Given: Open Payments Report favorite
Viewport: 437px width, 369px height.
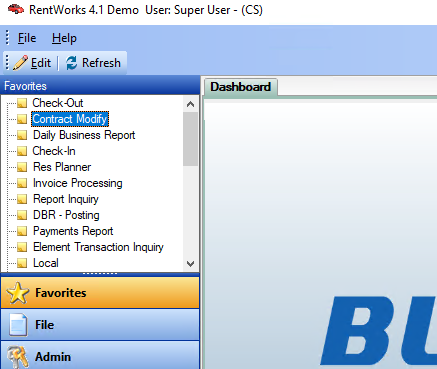Looking at the screenshot, I should 73,231.
